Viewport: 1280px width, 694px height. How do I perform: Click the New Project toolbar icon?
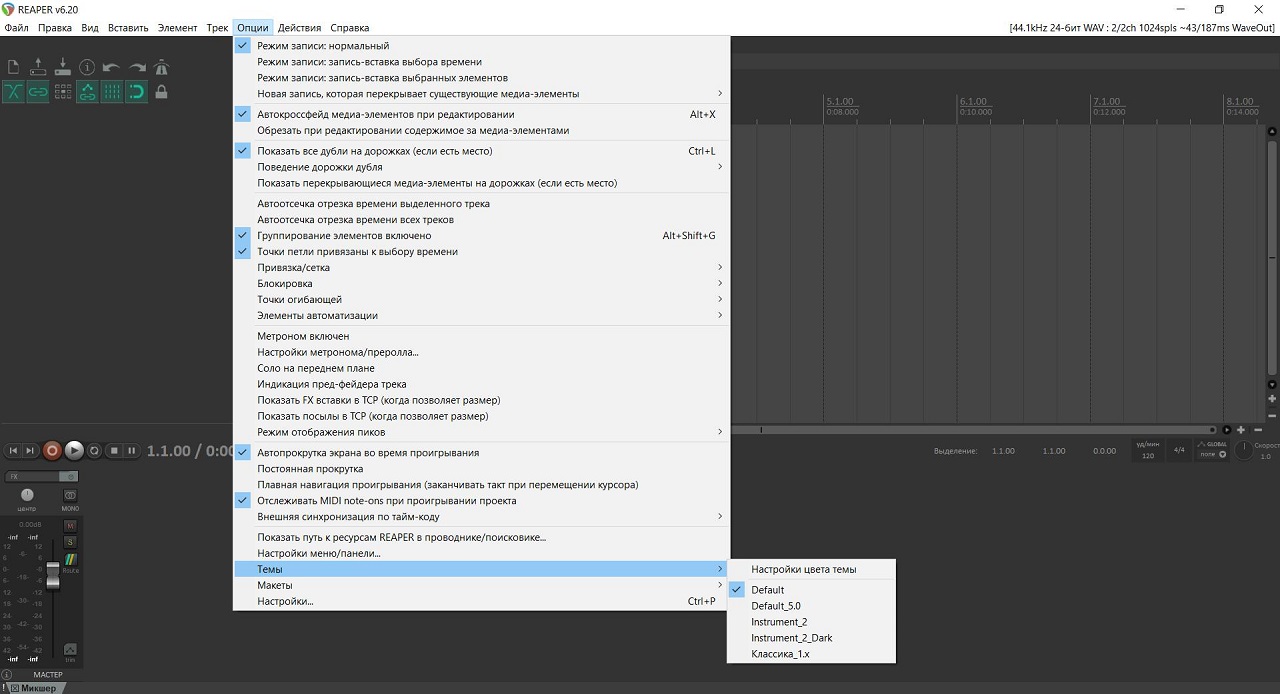pyautogui.click(x=14, y=67)
